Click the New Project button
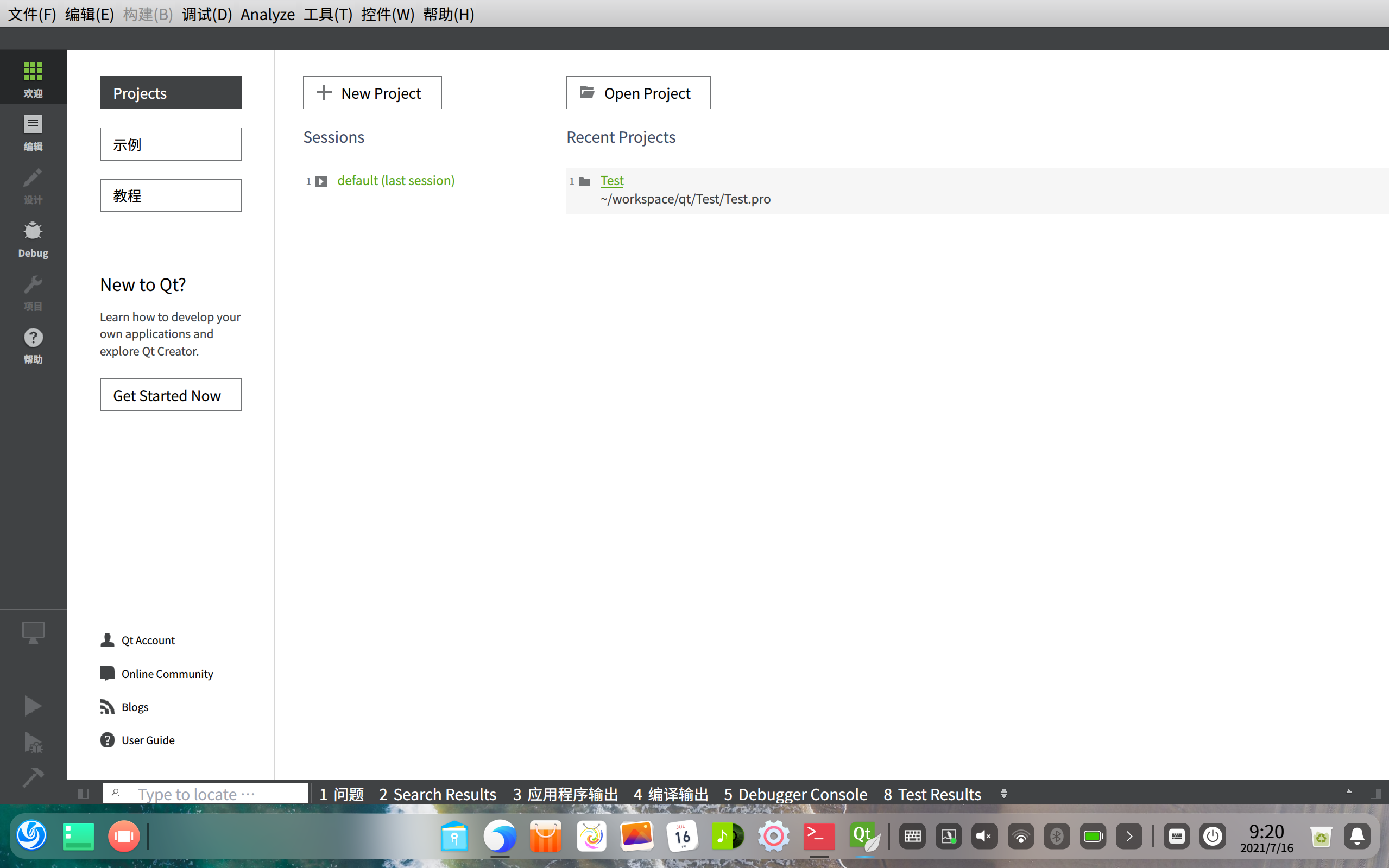Viewport: 1389px width, 868px height. click(x=372, y=92)
